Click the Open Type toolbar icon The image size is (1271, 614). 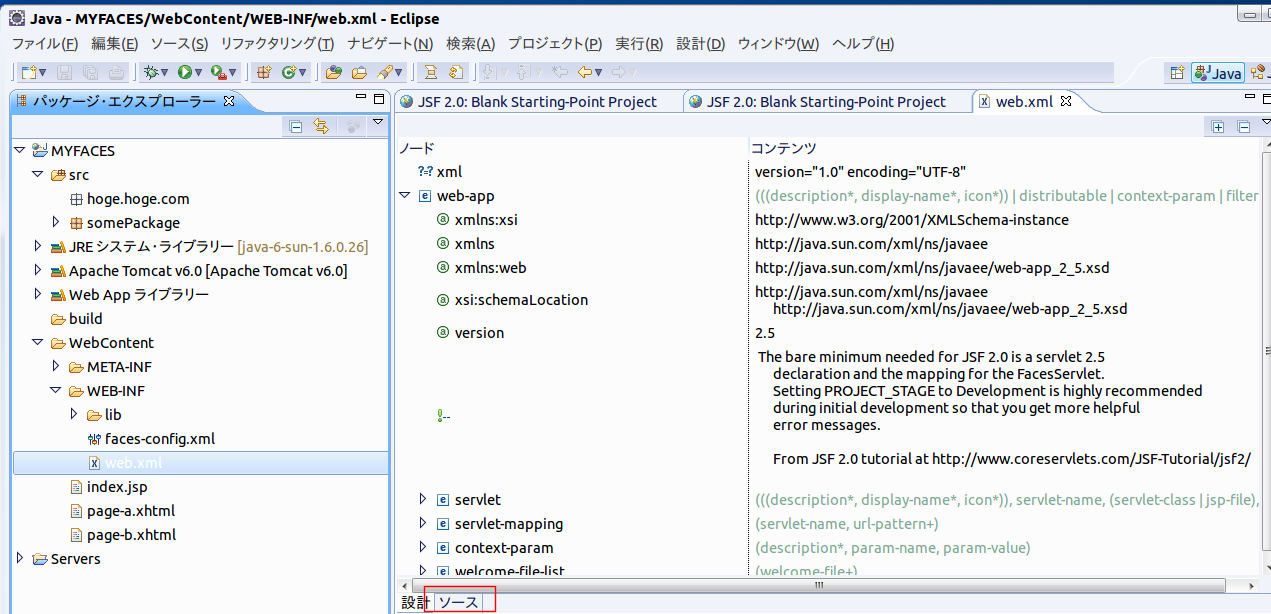click(334, 72)
